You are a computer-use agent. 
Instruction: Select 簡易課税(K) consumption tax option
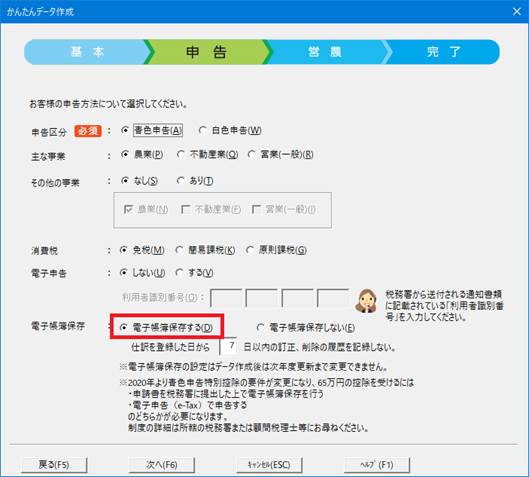tap(205, 250)
